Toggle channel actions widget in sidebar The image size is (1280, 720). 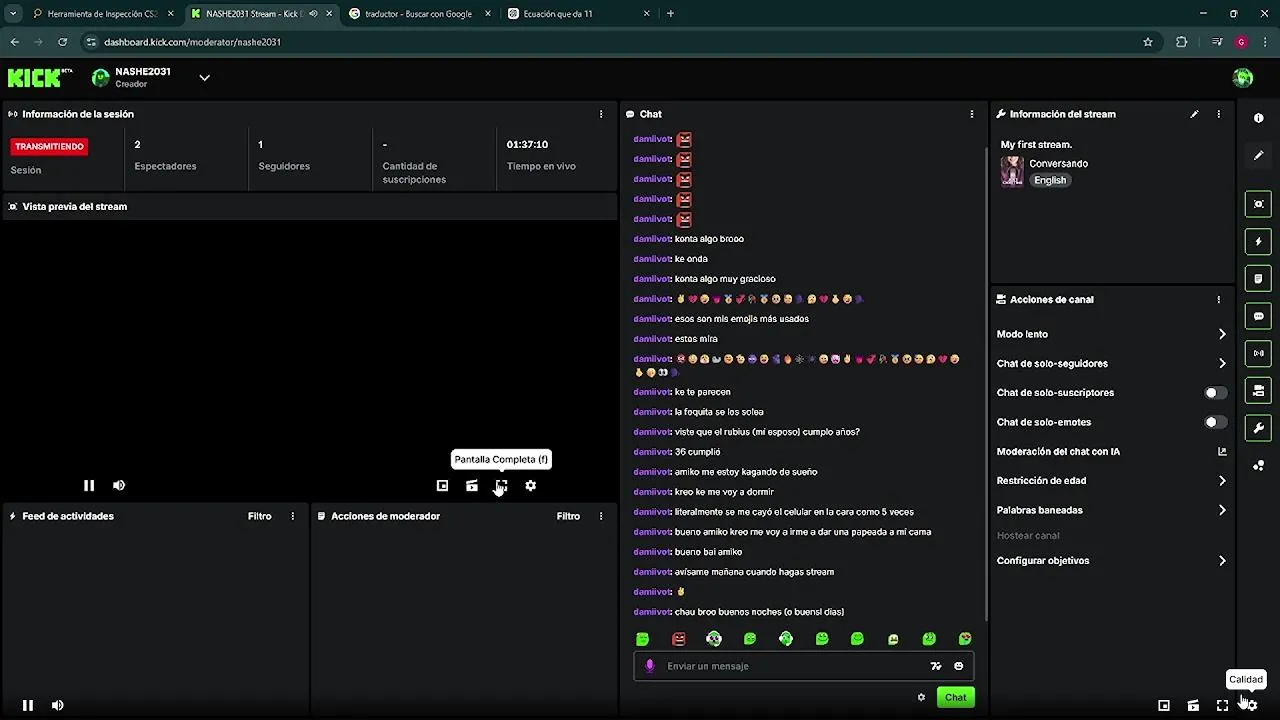(x=1259, y=390)
